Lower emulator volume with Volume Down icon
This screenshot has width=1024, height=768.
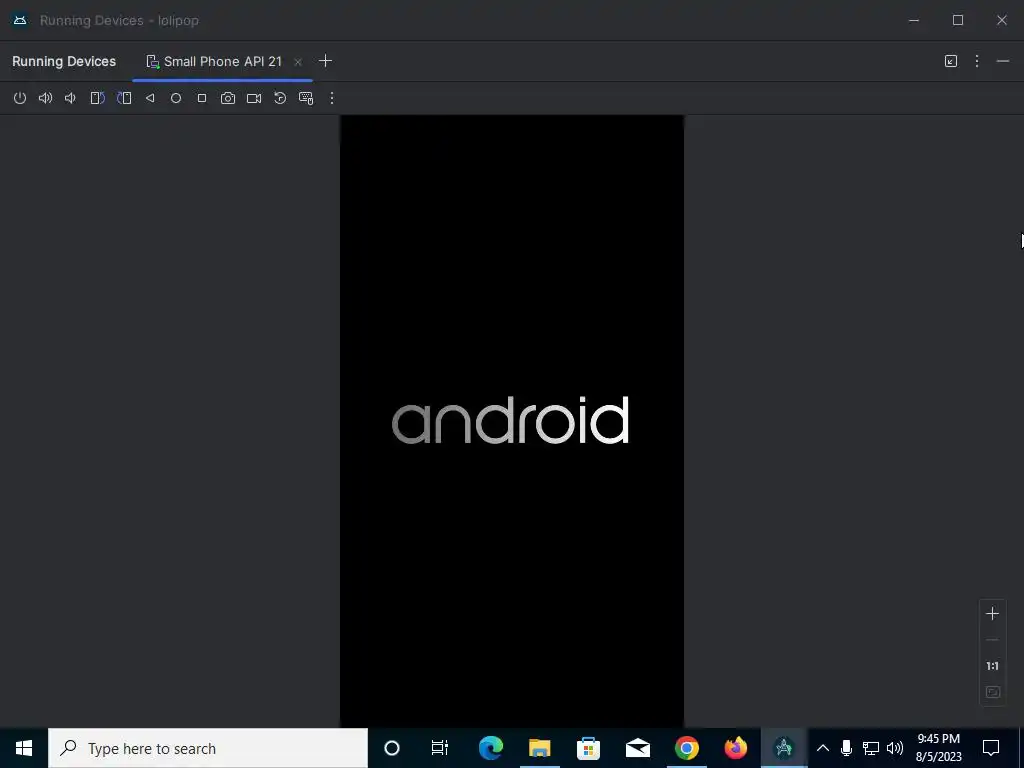(x=71, y=98)
